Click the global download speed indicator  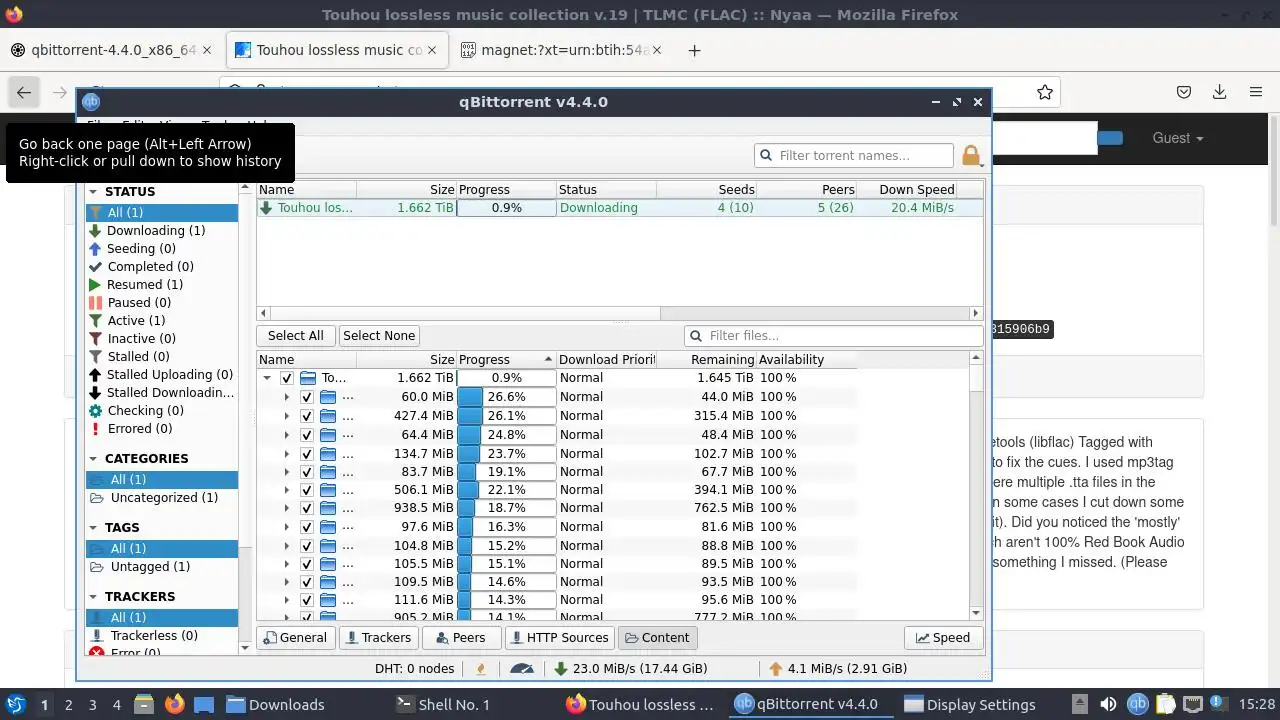pos(630,668)
